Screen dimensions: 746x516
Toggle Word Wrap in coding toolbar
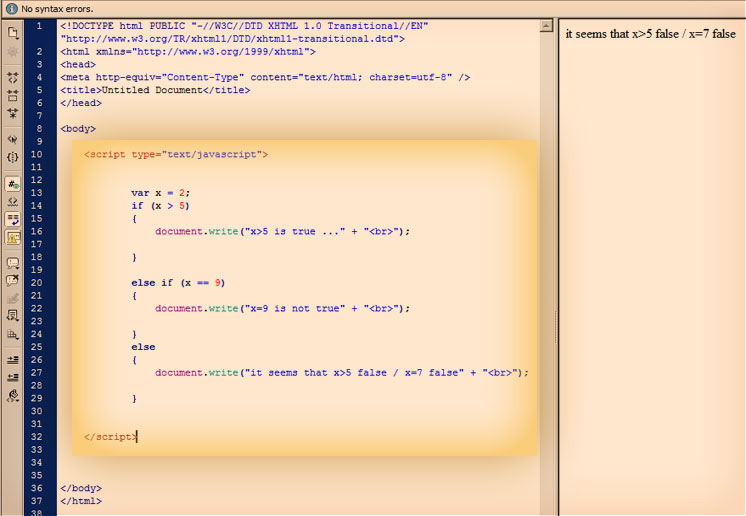[13, 219]
